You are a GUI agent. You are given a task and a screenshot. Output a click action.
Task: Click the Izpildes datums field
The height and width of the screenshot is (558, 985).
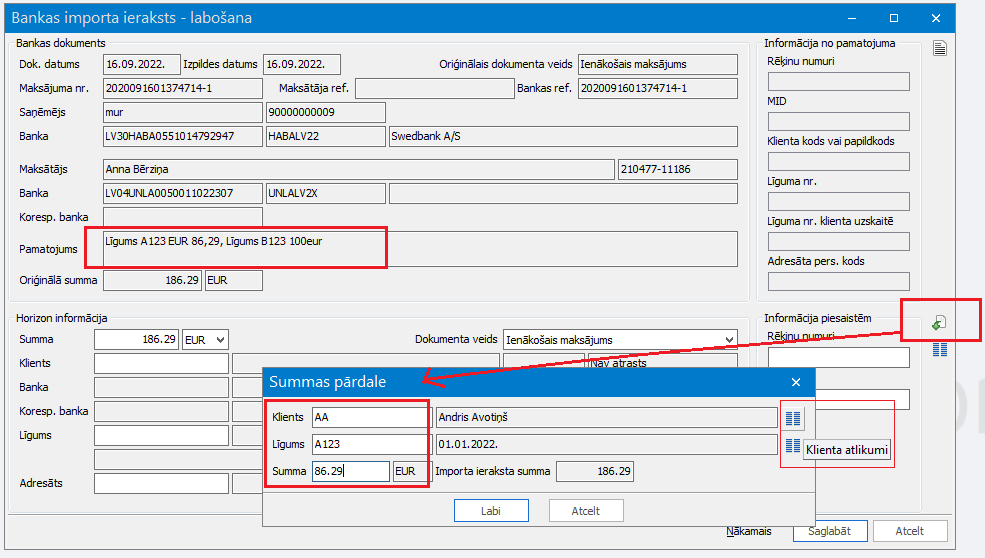302,64
